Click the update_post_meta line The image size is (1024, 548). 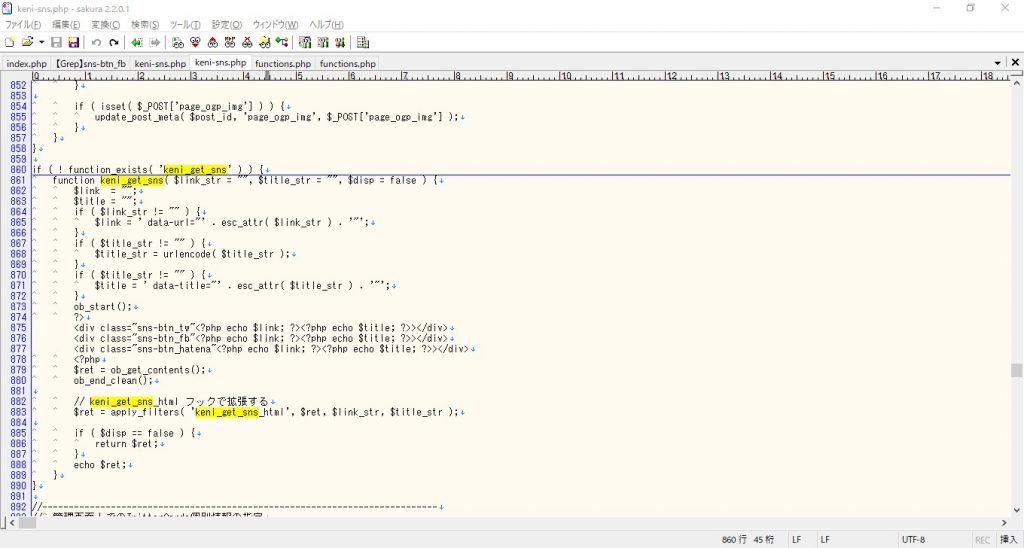pyautogui.click(x=276, y=117)
